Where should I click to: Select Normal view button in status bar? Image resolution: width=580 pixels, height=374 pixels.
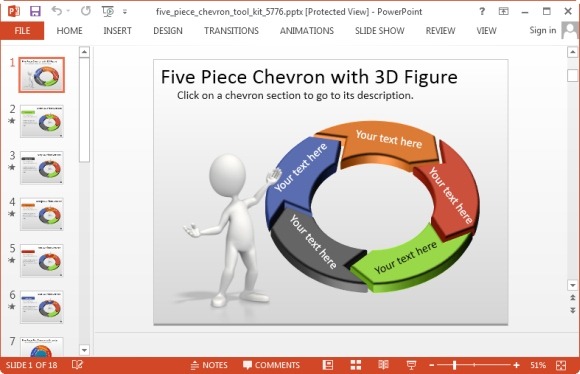click(328, 365)
